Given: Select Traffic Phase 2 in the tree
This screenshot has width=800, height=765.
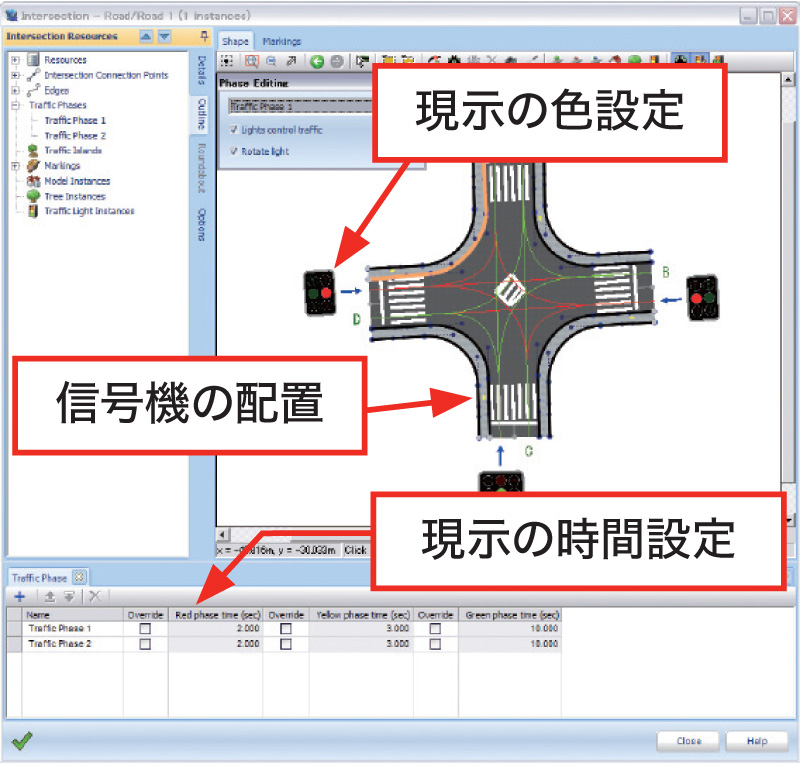Looking at the screenshot, I should click(75, 136).
